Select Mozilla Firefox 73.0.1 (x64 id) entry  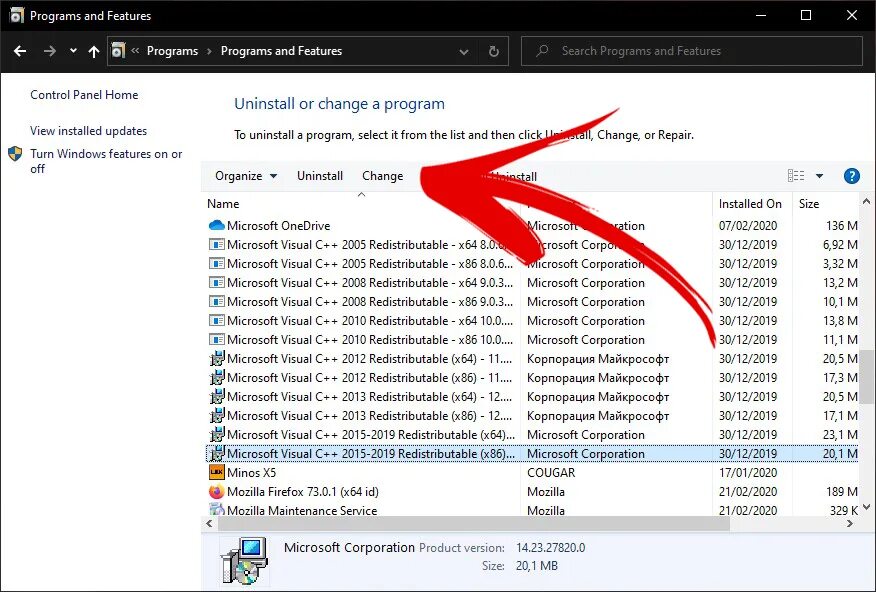303,491
